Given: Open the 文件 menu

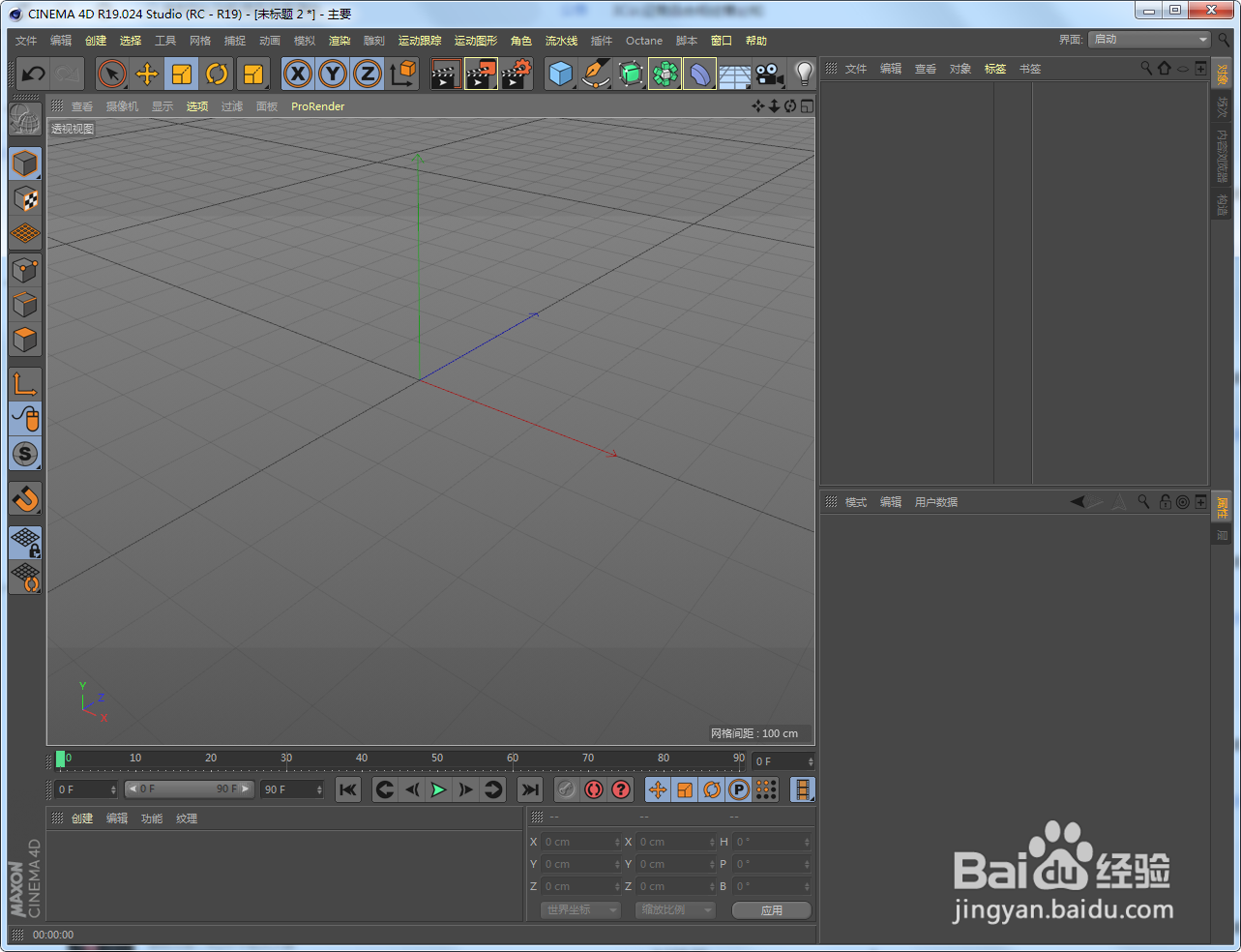Looking at the screenshot, I should (x=26, y=41).
